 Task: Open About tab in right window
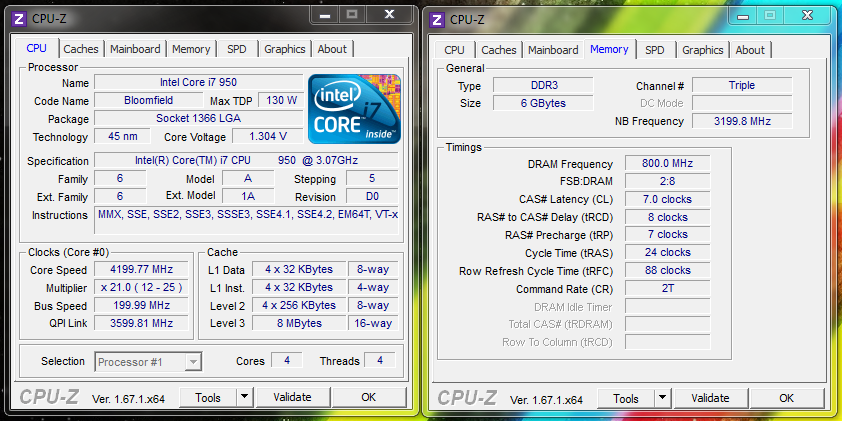tap(750, 50)
